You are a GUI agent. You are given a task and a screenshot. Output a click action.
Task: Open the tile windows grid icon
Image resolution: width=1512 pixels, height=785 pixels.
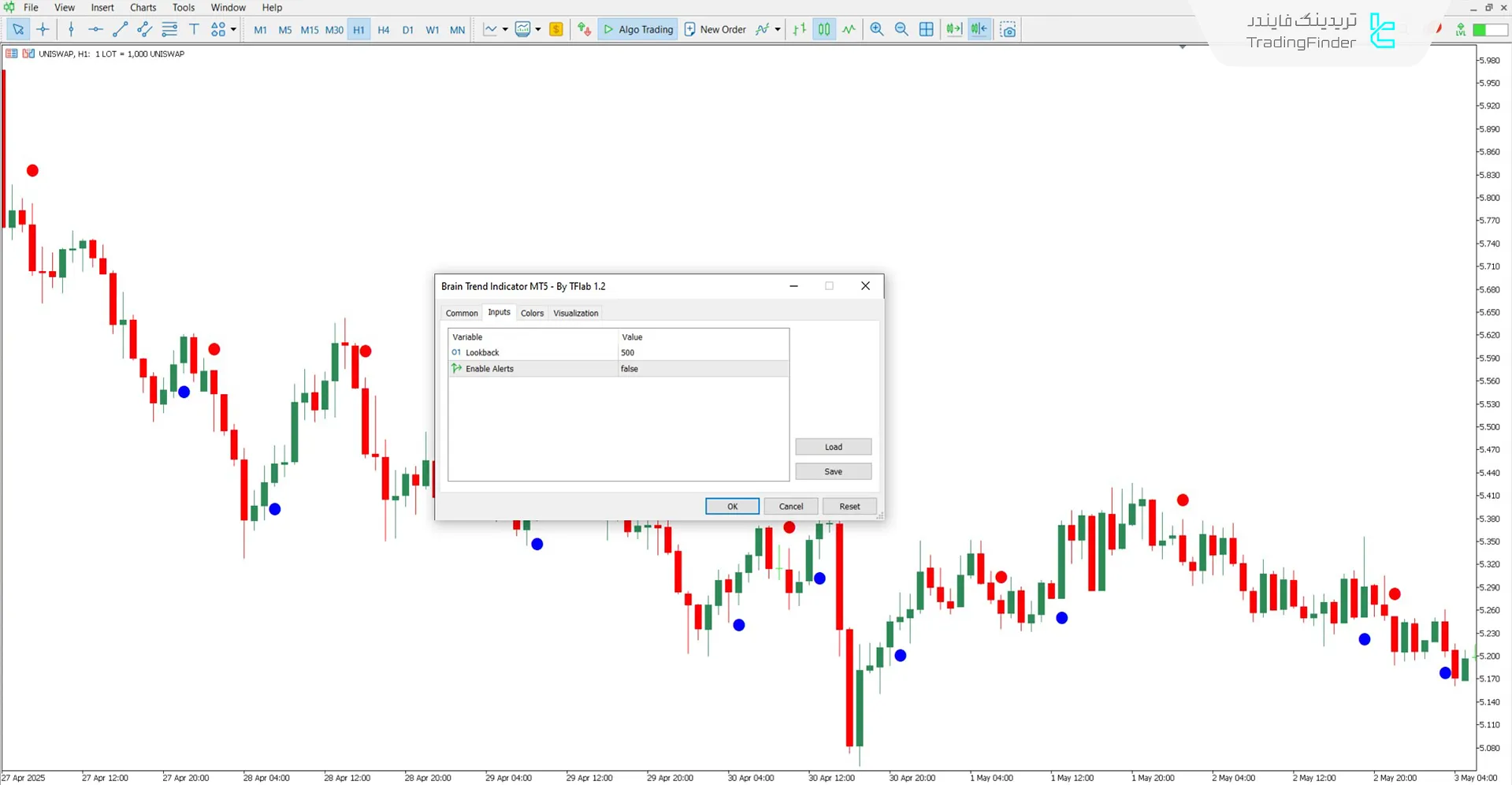click(x=927, y=30)
